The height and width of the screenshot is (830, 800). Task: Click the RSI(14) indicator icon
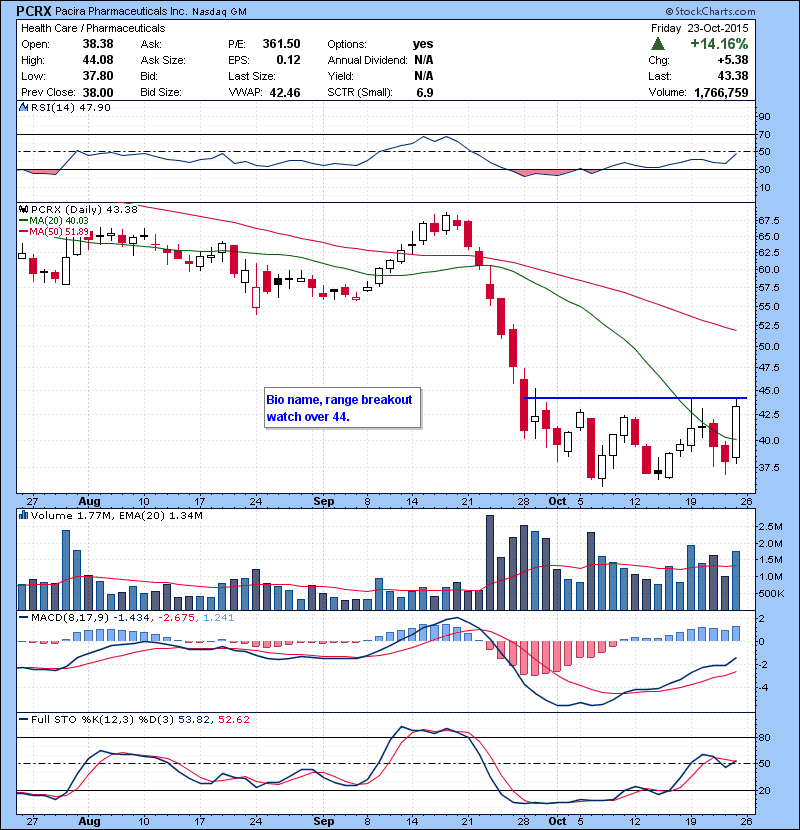coord(23,107)
